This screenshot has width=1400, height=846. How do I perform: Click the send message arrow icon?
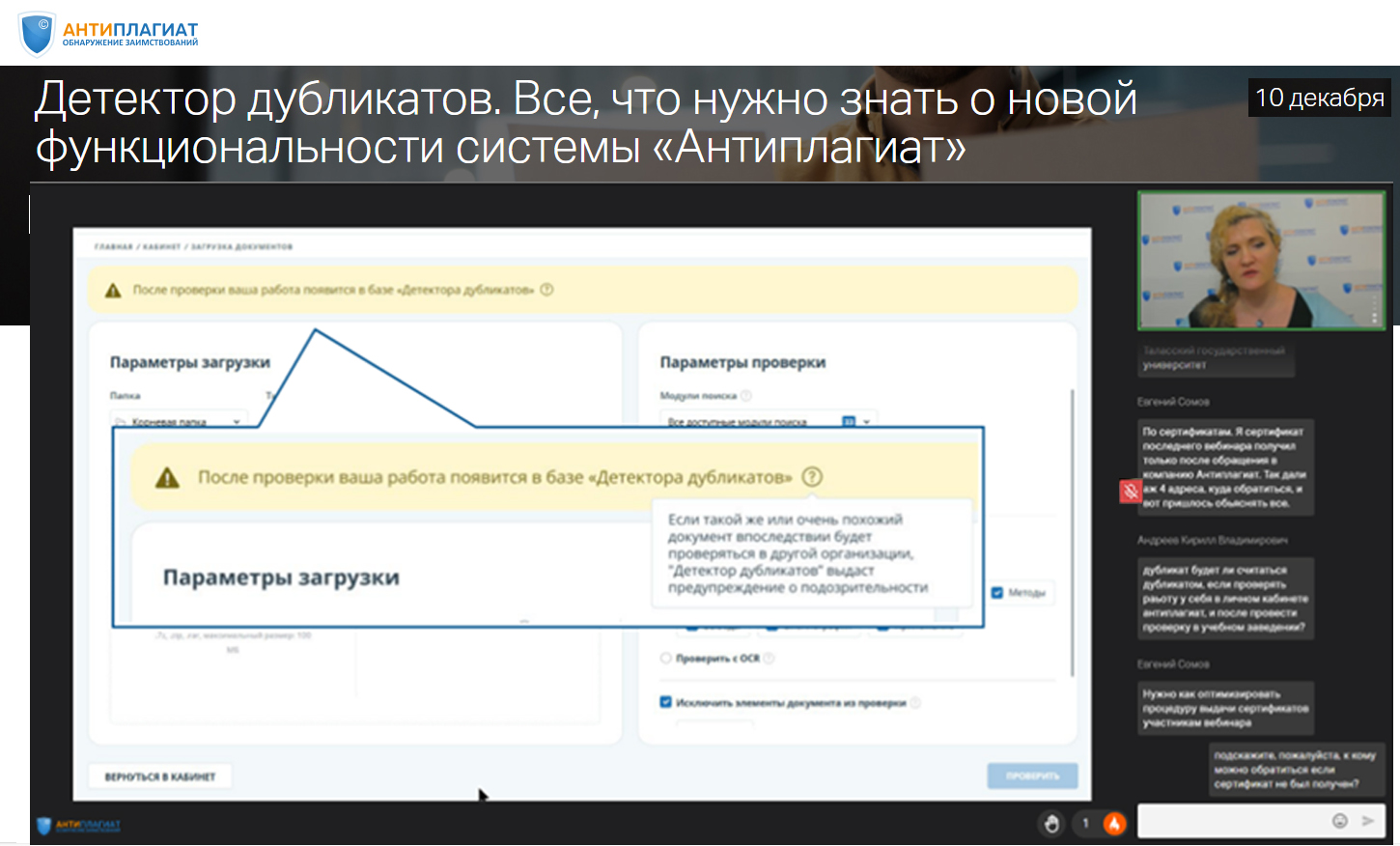[x=1367, y=821]
